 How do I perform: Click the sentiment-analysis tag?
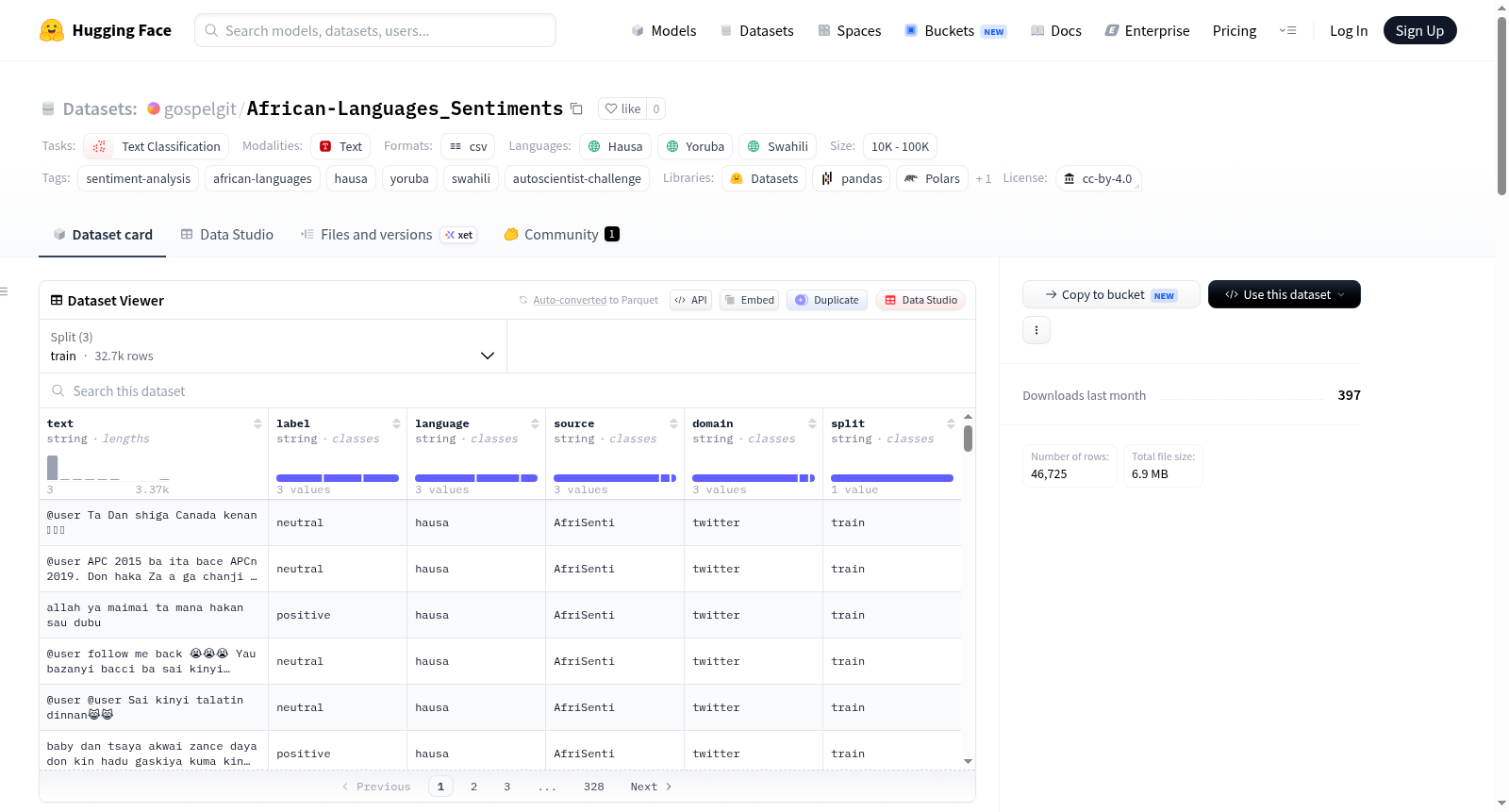pos(138,178)
